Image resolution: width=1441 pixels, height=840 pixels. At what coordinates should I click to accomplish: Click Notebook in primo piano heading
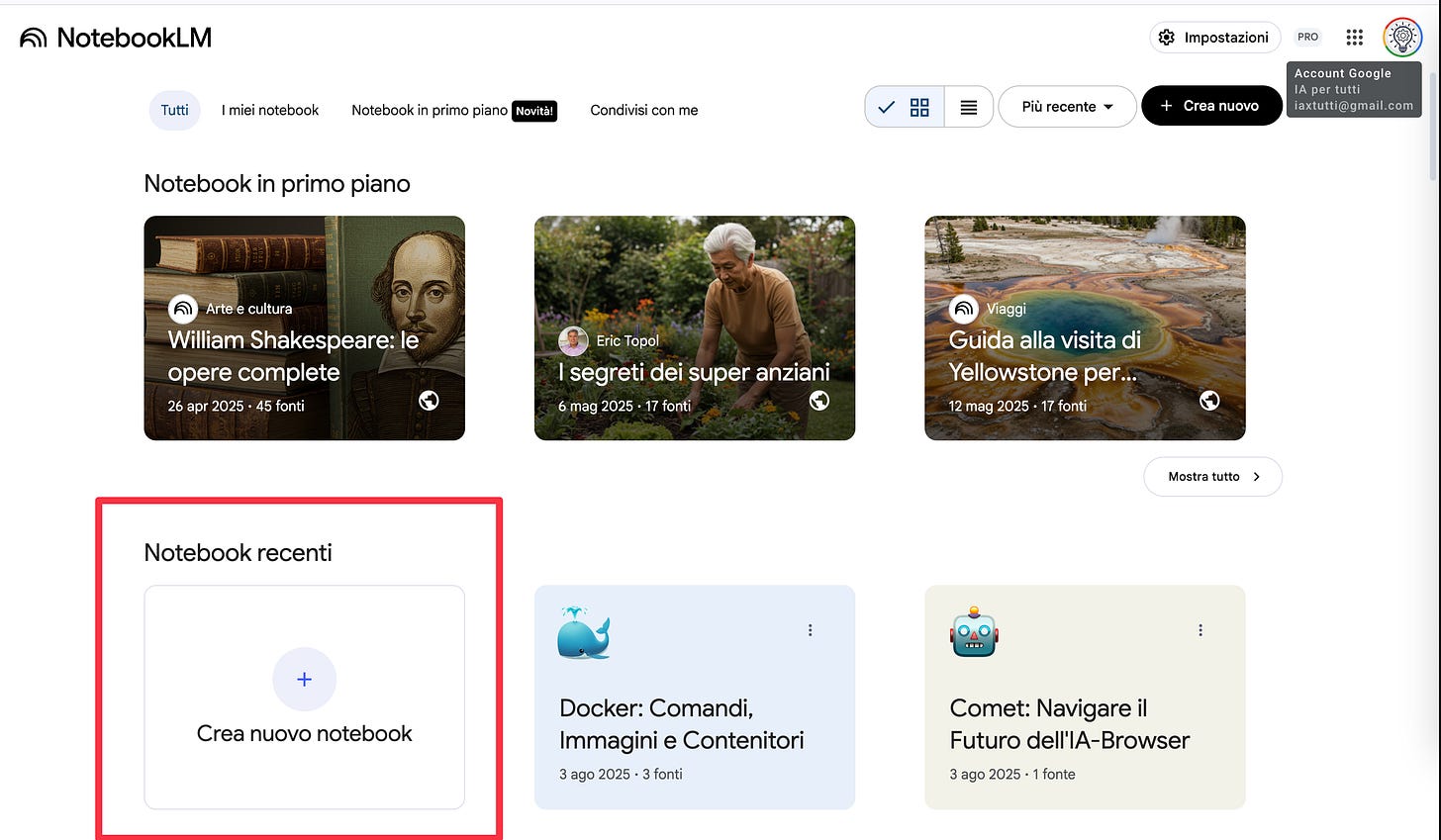[277, 183]
